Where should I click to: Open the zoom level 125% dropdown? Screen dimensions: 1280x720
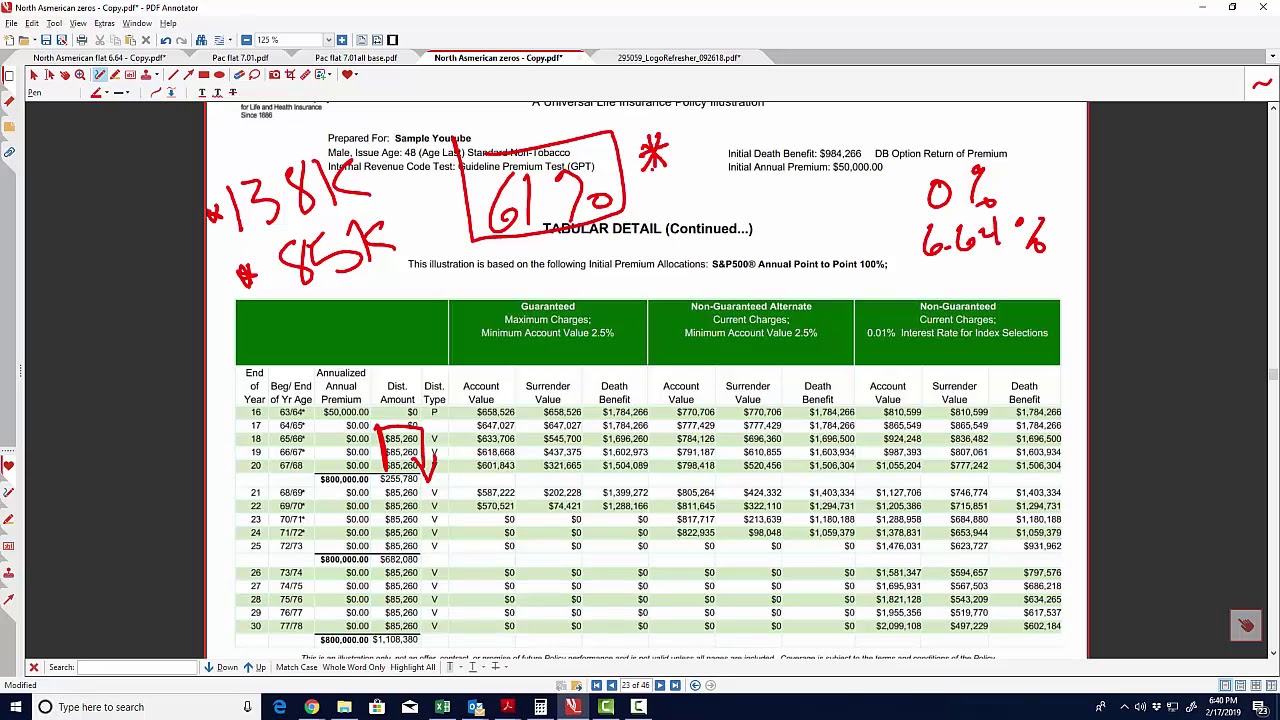(x=328, y=40)
